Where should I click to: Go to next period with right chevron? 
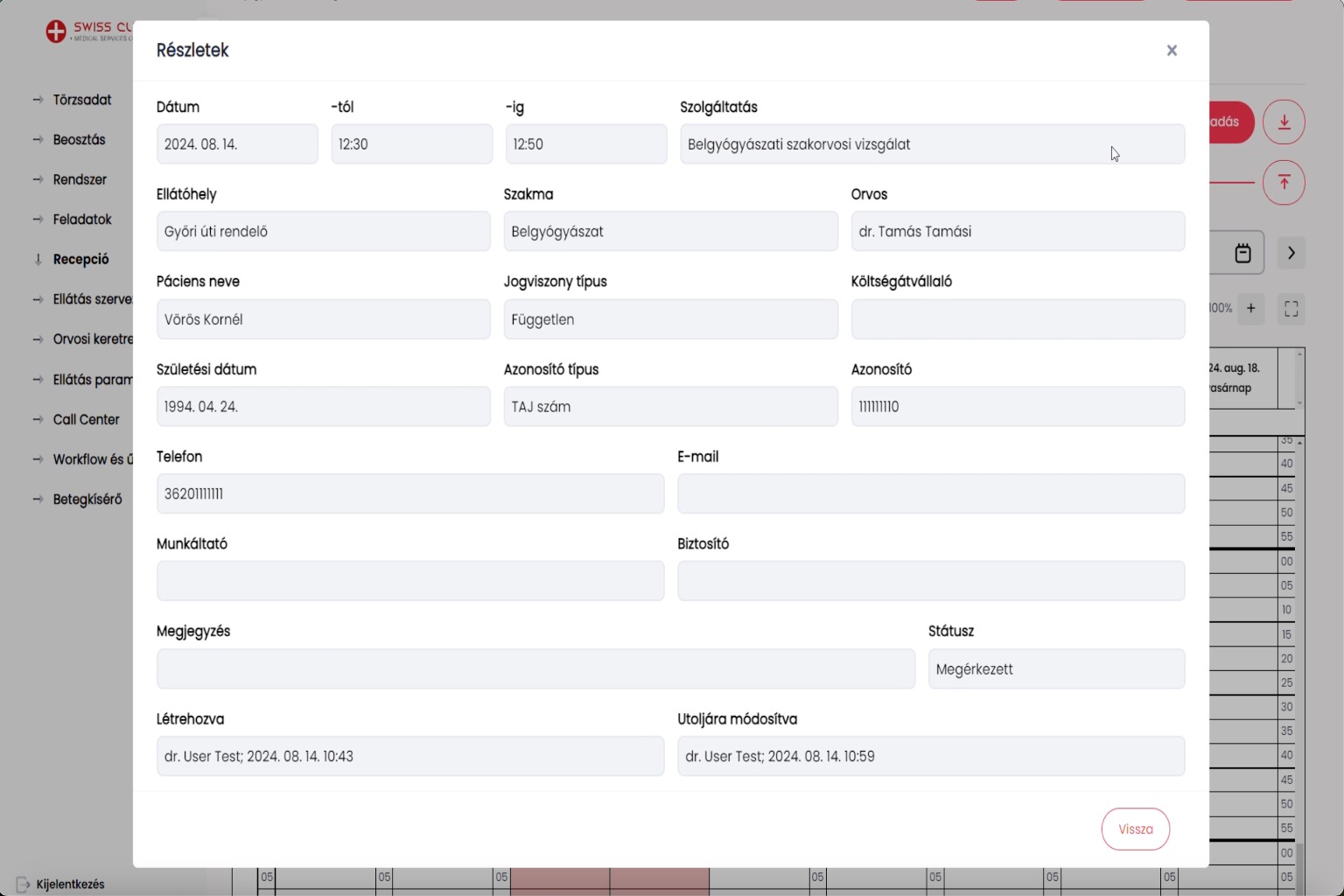coord(1291,254)
